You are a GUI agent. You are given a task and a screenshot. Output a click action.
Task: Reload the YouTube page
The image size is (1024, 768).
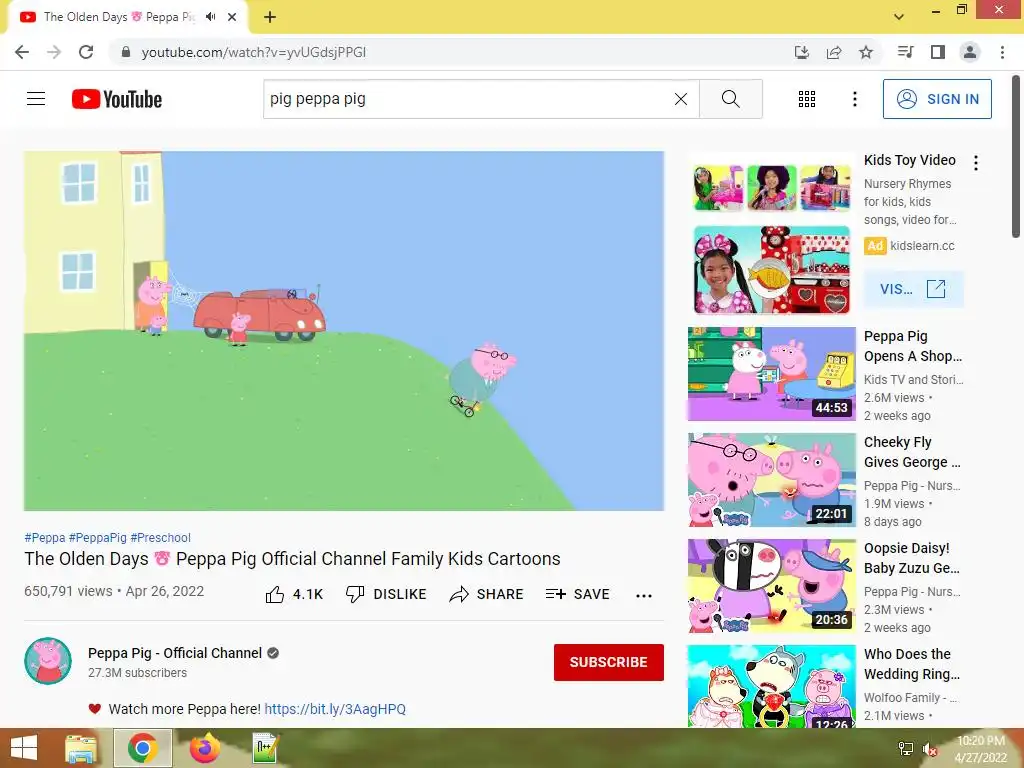[x=86, y=52]
